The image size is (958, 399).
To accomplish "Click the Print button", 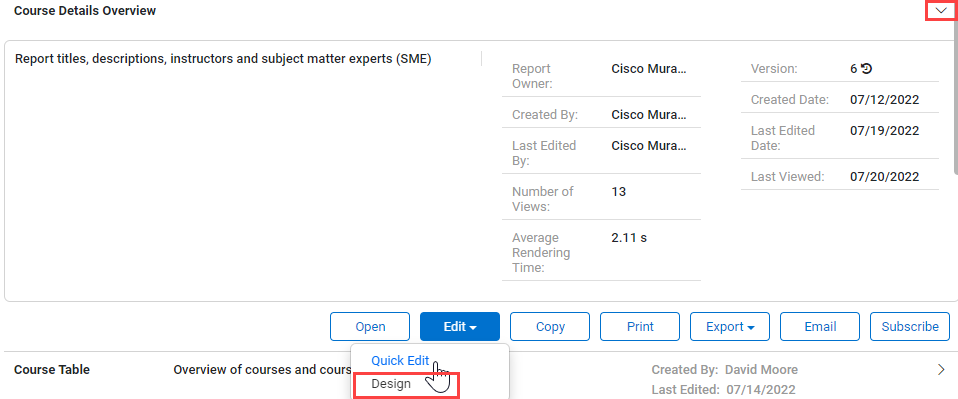I will [640, 326].
